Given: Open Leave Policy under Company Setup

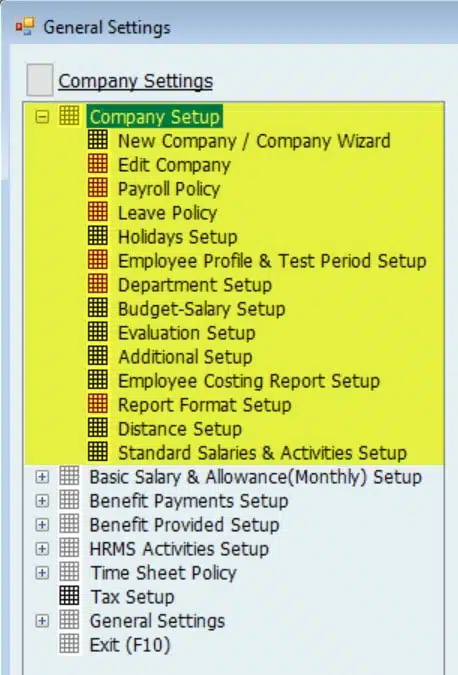Looking at the screenshot, I should (x=167, y=213).
